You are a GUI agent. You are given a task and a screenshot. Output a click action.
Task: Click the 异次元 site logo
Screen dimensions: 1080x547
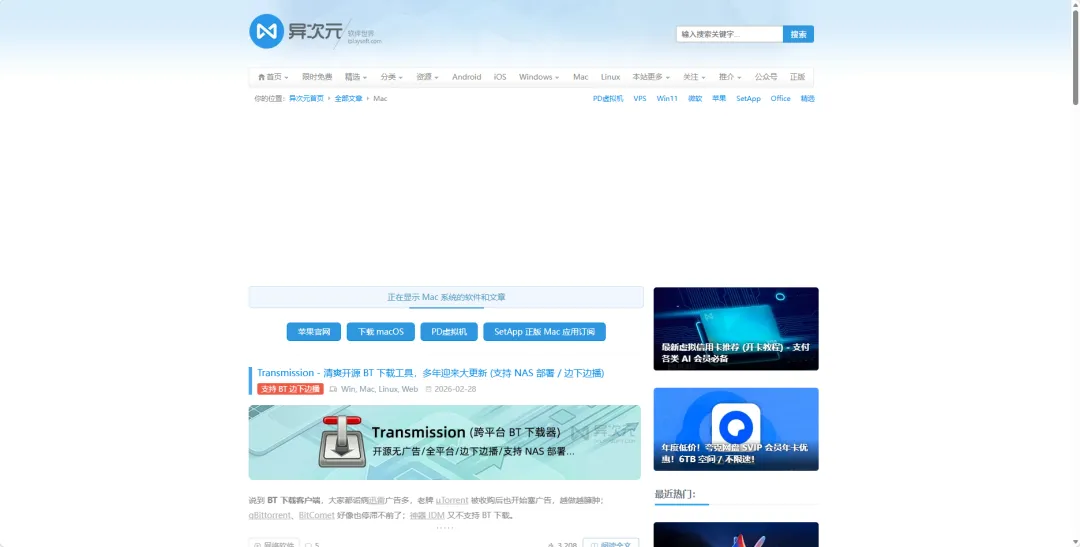pyautogui.click(x=315, y=32)
